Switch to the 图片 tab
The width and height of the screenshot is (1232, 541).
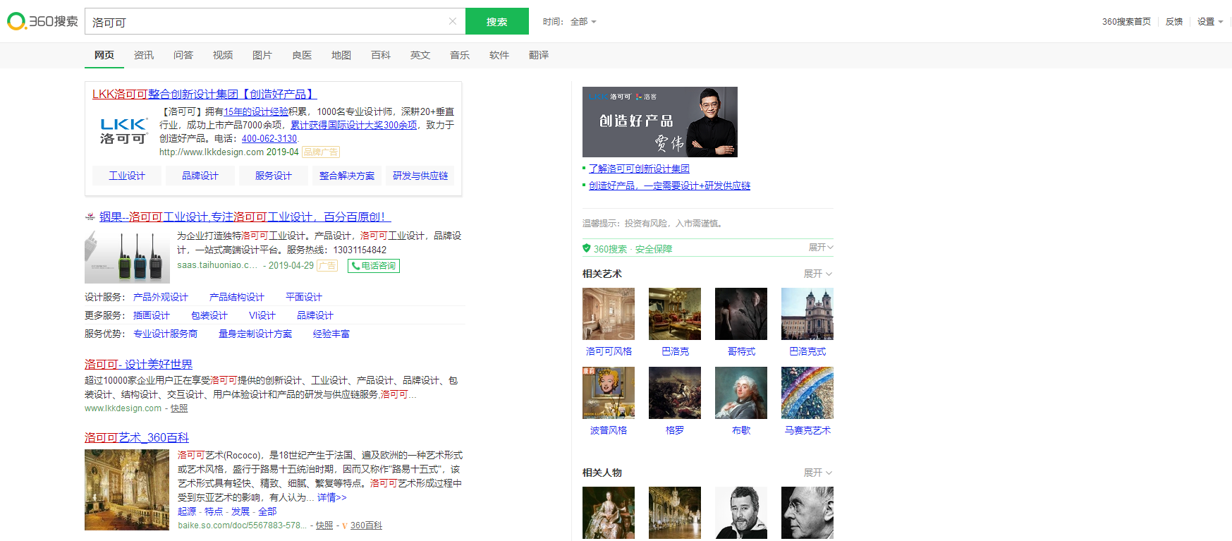tap(262, 55)
